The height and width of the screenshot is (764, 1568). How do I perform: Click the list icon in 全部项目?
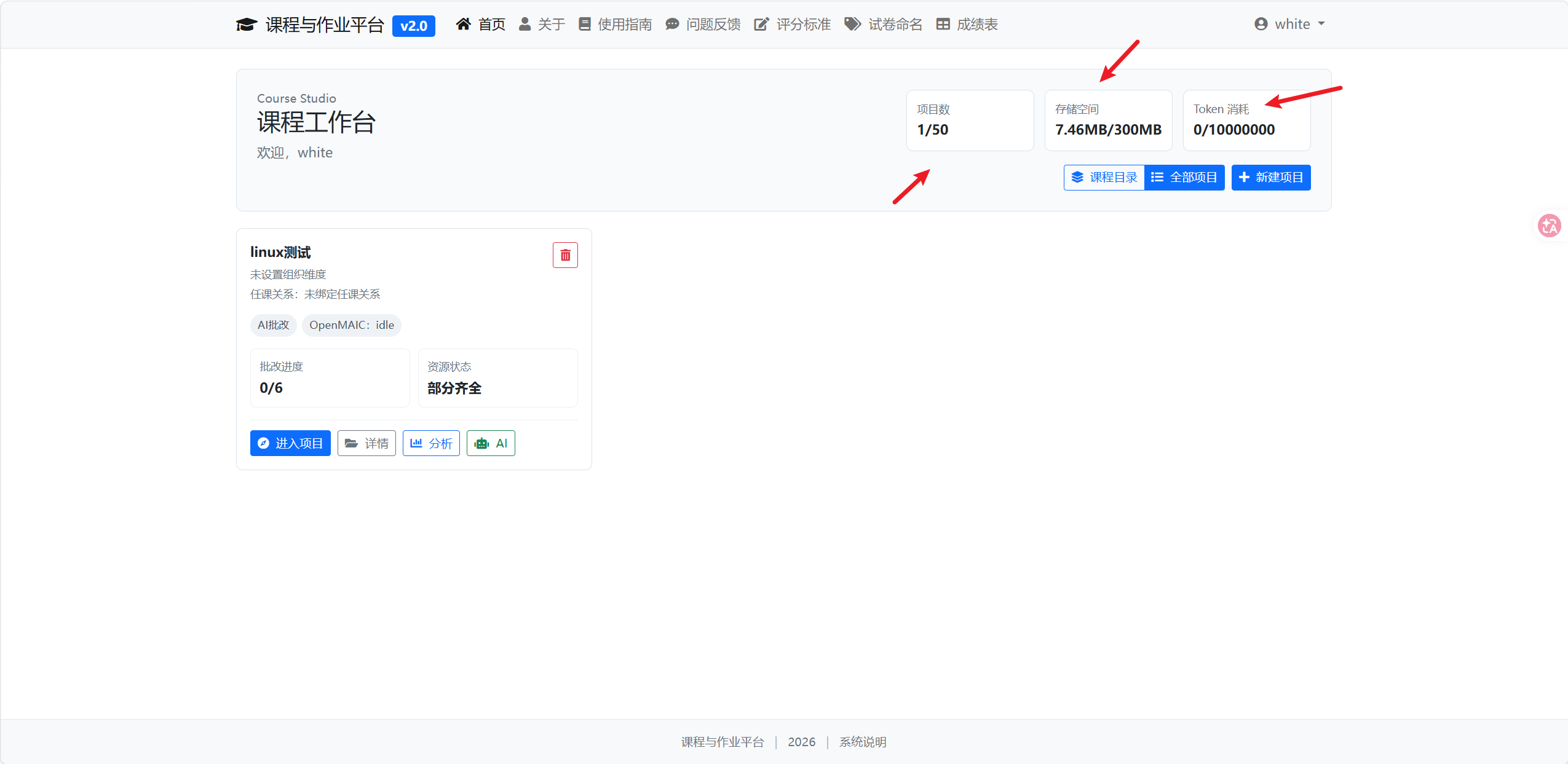[1157, 178]
